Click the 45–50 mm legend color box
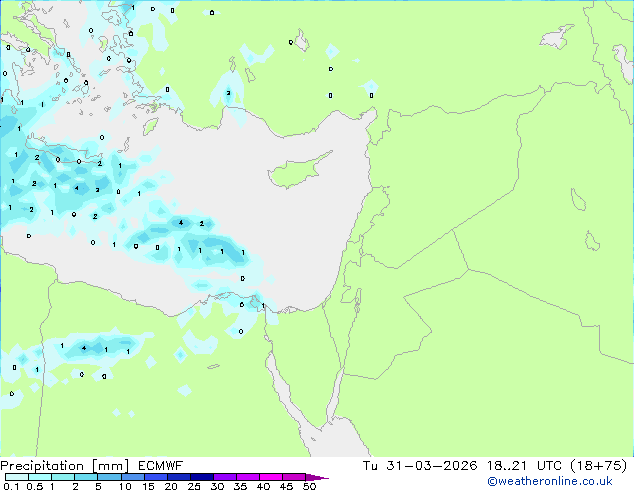 [294, 477]
